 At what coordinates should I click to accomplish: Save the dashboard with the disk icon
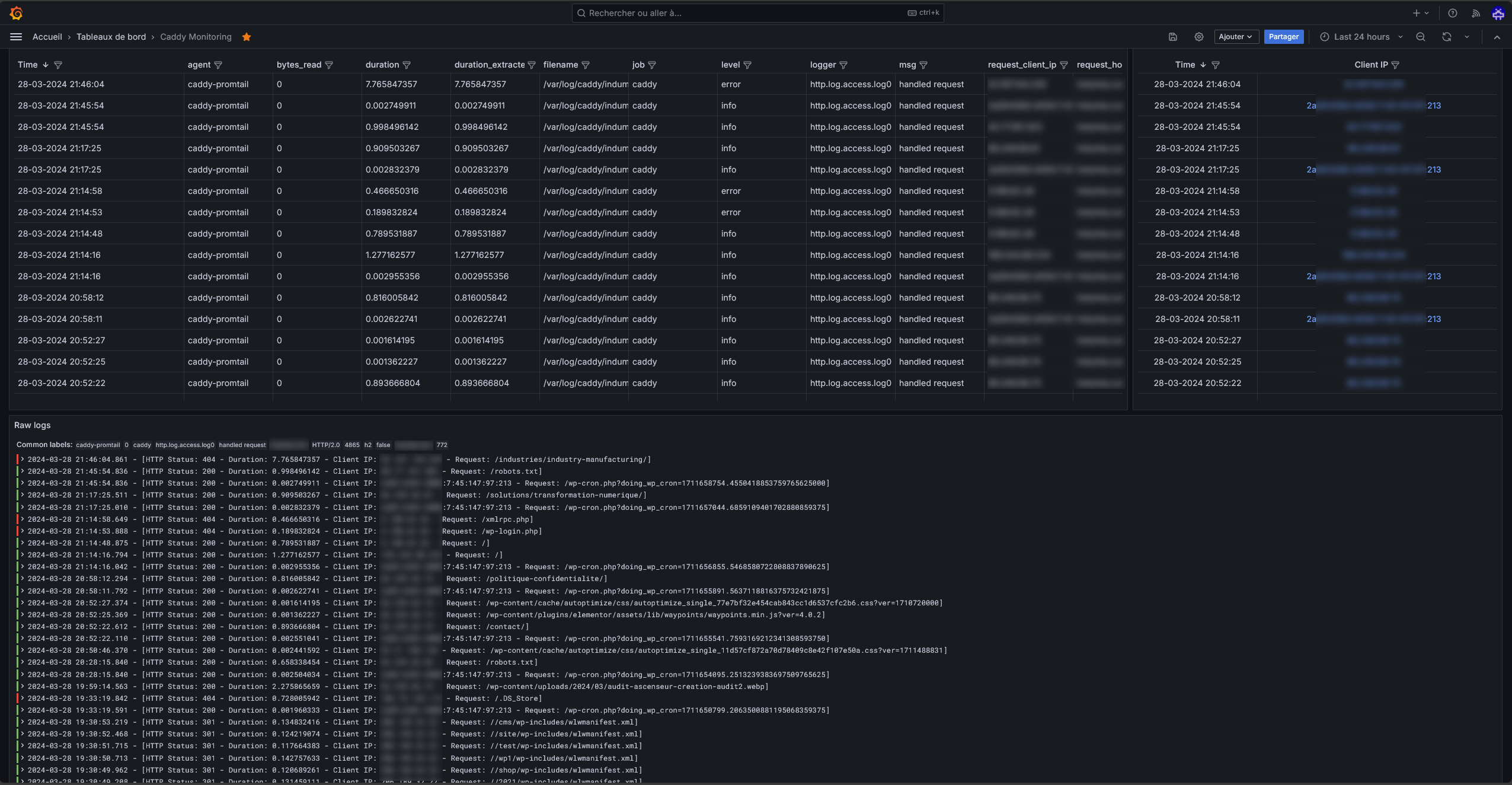(1172, 37)
